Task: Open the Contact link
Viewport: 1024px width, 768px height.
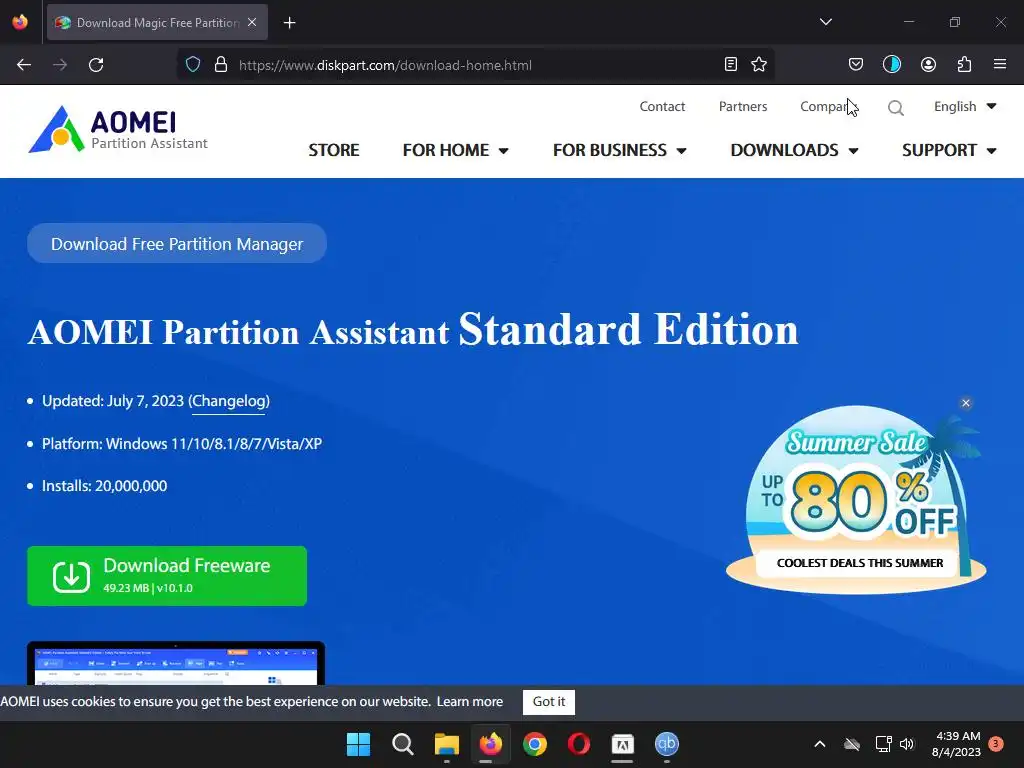Action: pos(662,106)
